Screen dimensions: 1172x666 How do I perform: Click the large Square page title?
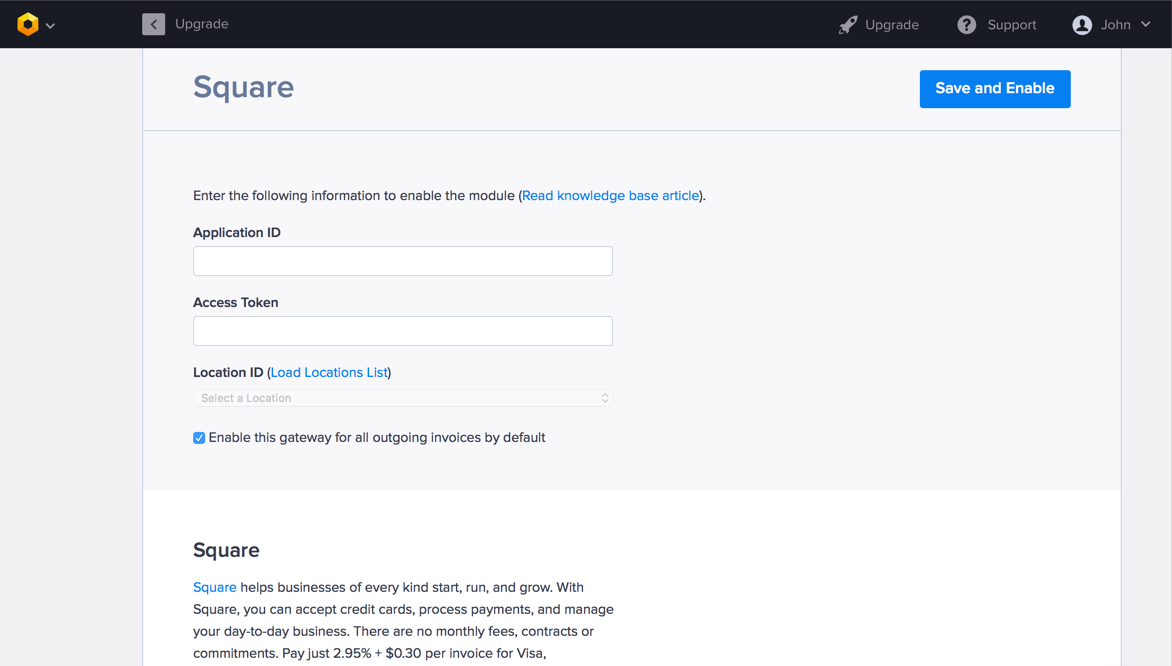tap(244, 87)
